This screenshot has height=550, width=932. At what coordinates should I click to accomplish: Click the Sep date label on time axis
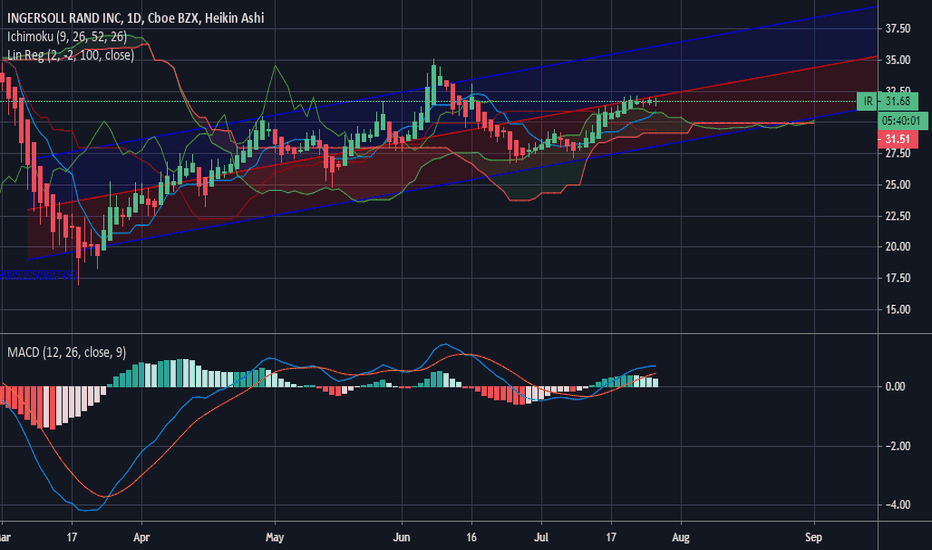tap(813, 538)
